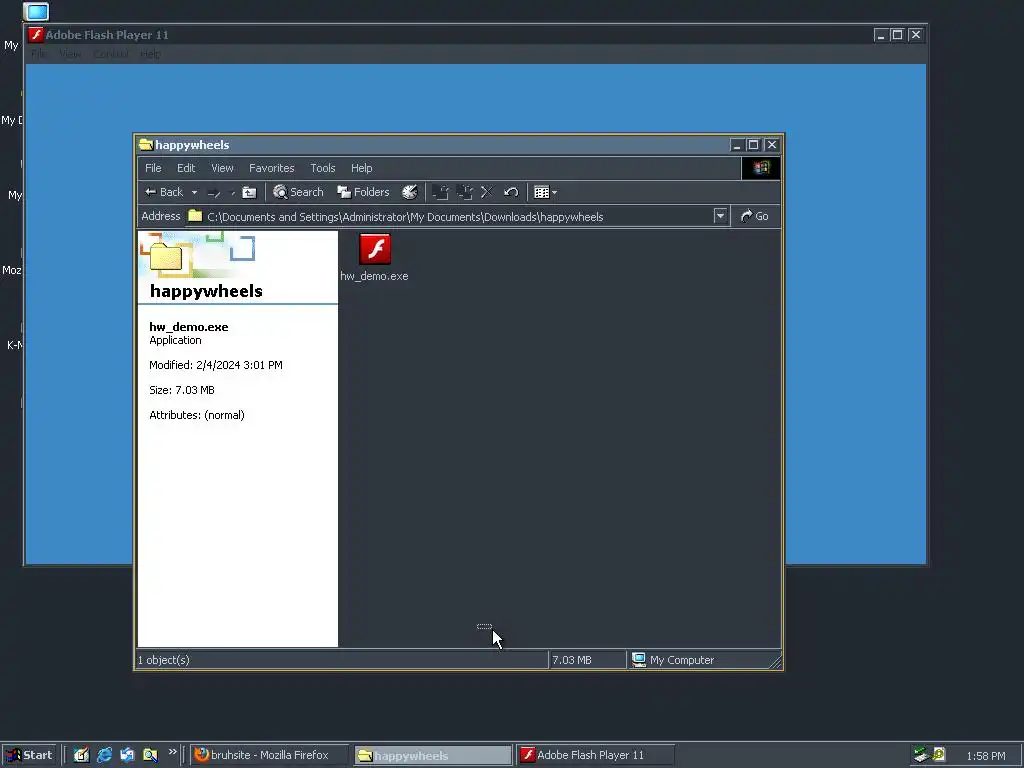Open the Help menu in Adobe Flash Player window
This screenshot has height=768, width=1024.
(150, 54)
